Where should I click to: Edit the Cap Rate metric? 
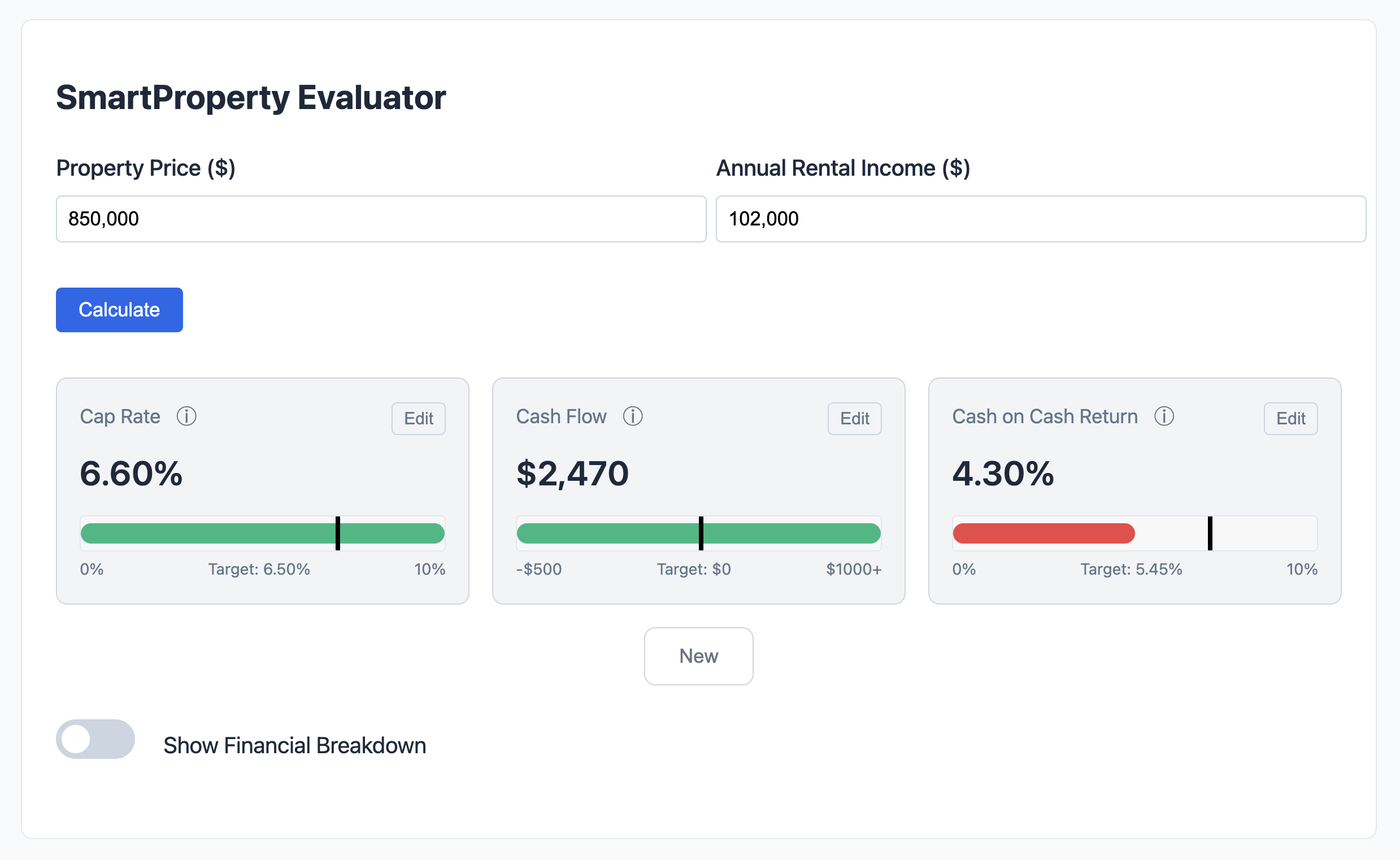(x=418, y=419)
